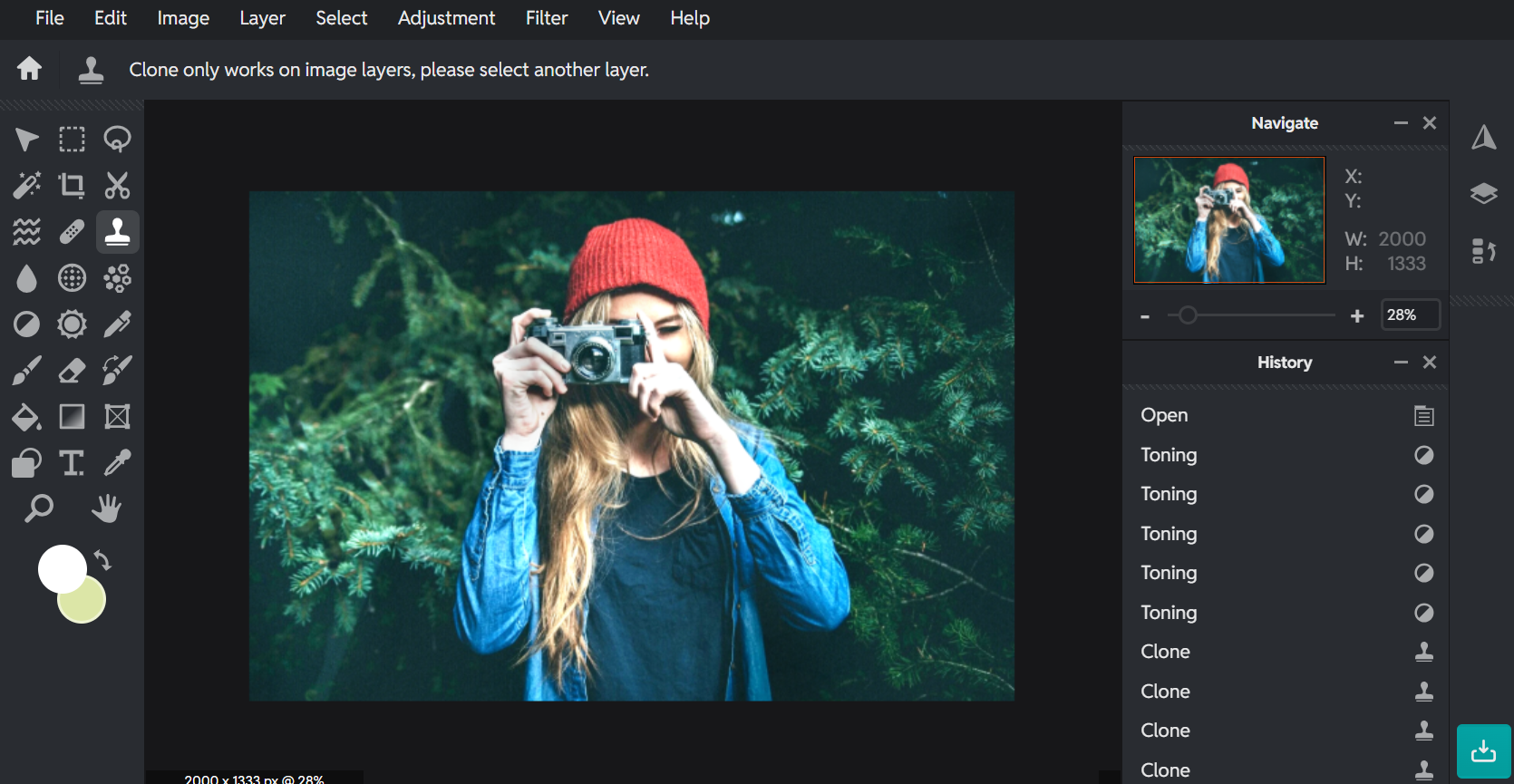The width and height of the screenshot is (1514, 784).
Task: Open the View menu
Action: tap(619, 18)
